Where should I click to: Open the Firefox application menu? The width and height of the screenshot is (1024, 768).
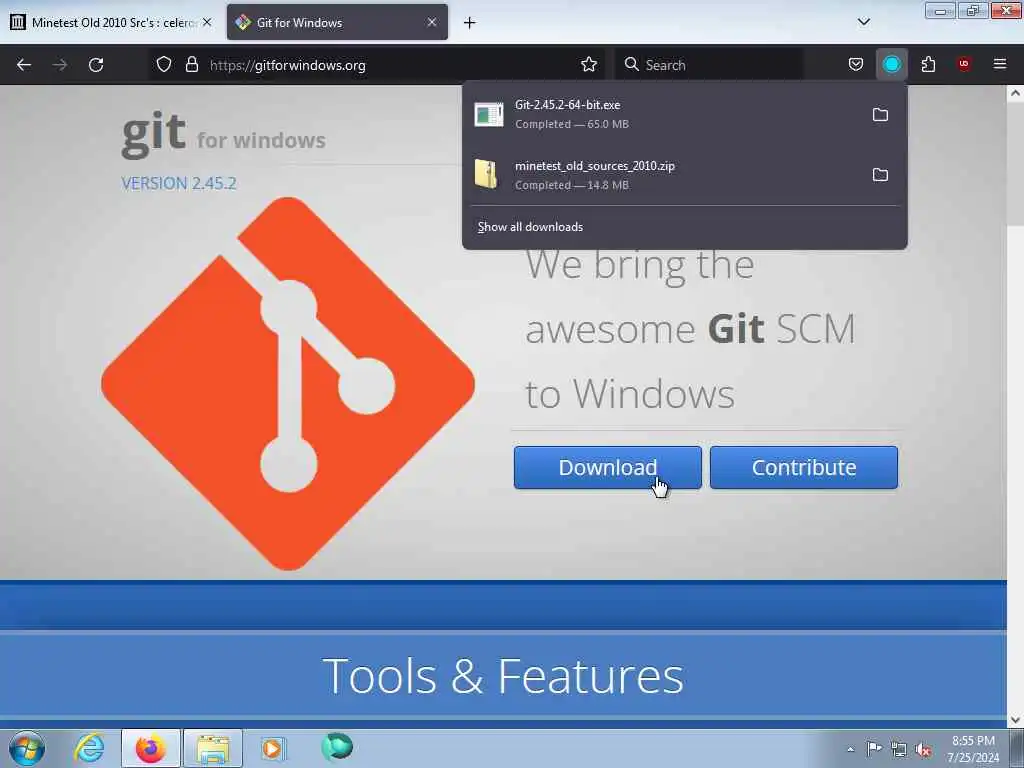pyautogui.click(x=1000, y=65)
